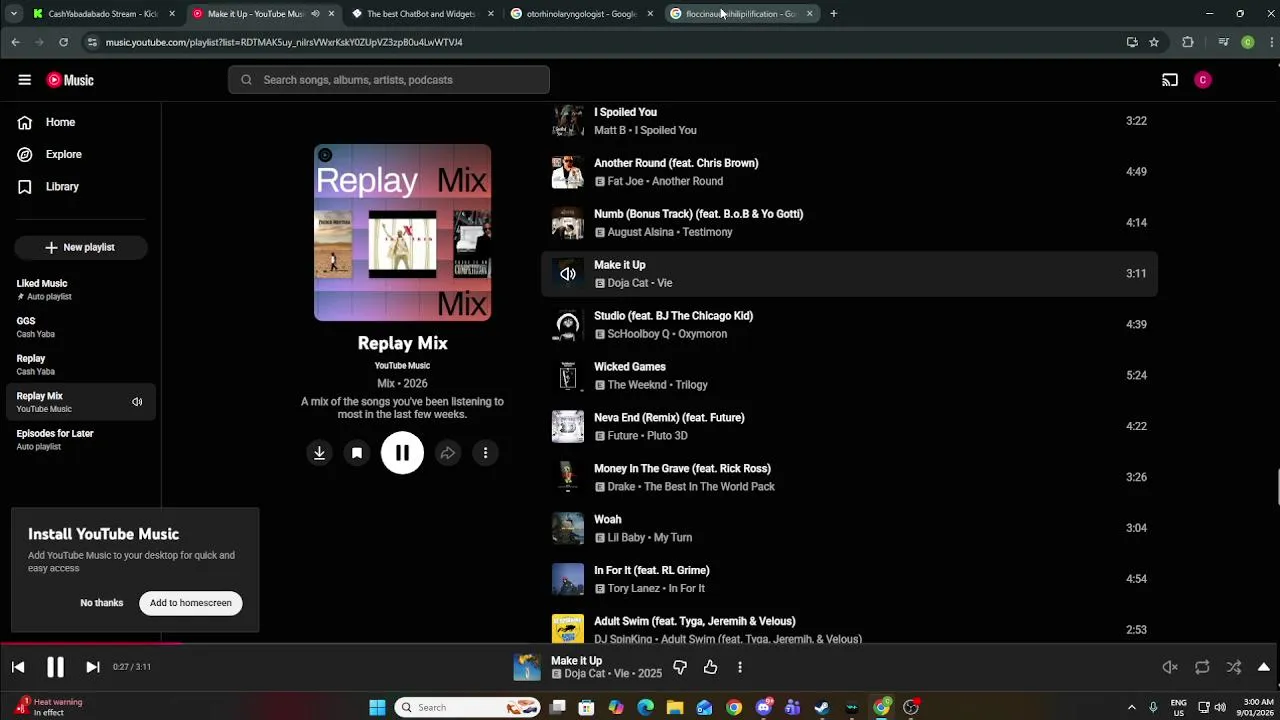Screen dimensions: 1280x720
Task: Play Neva End (Remix) track
Action: click(x=669, y=418)
